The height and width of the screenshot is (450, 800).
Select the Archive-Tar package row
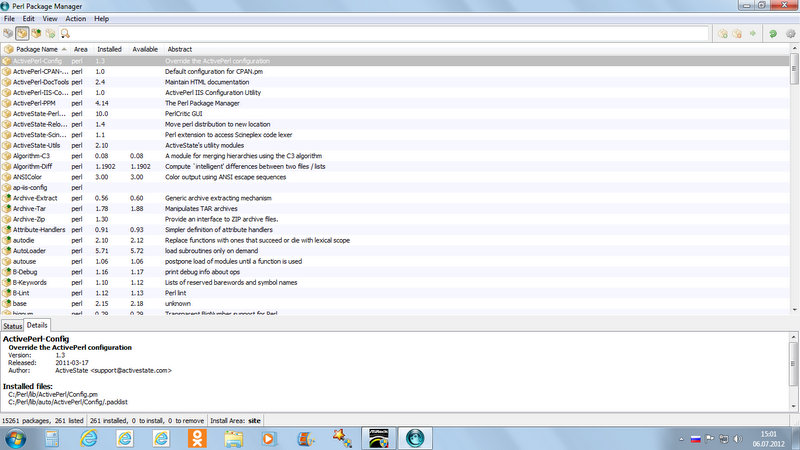395,209
